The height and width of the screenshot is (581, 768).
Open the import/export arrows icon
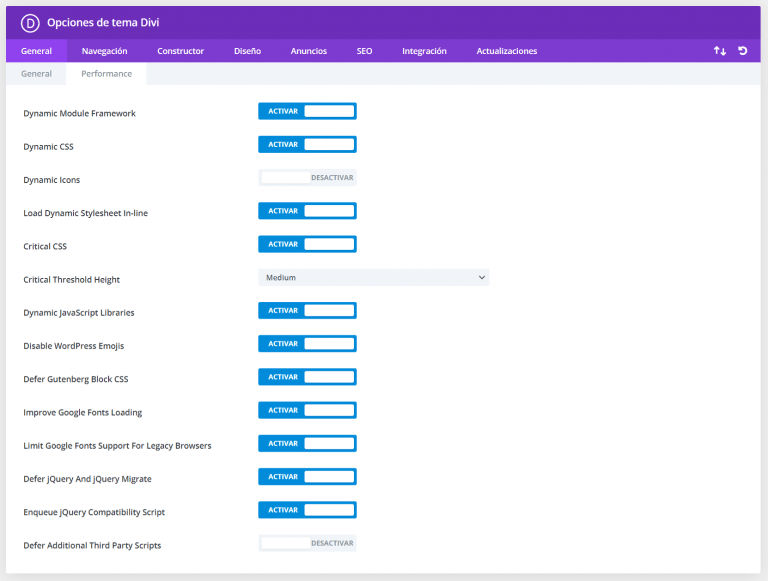(720, 51)
